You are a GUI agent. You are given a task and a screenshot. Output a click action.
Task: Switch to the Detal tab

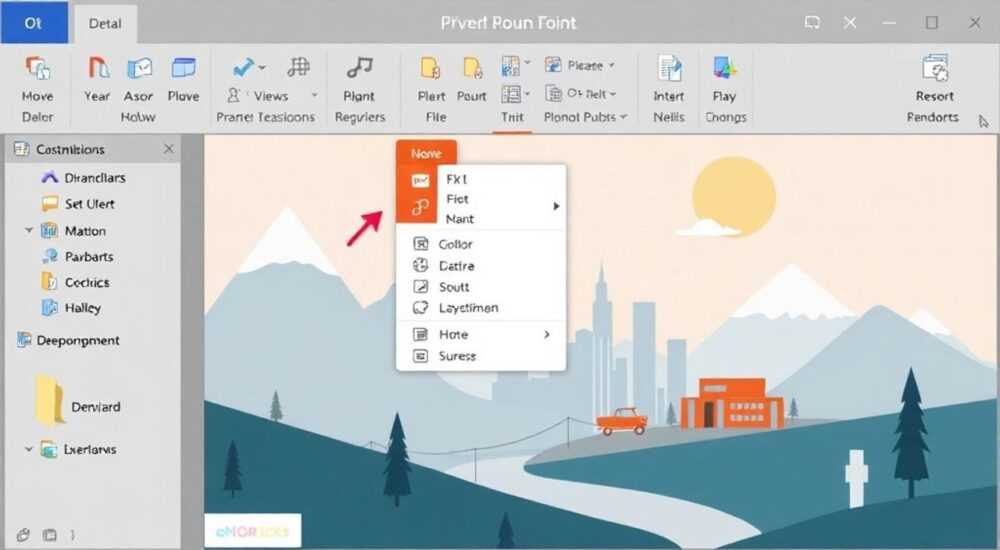(105, 24)
